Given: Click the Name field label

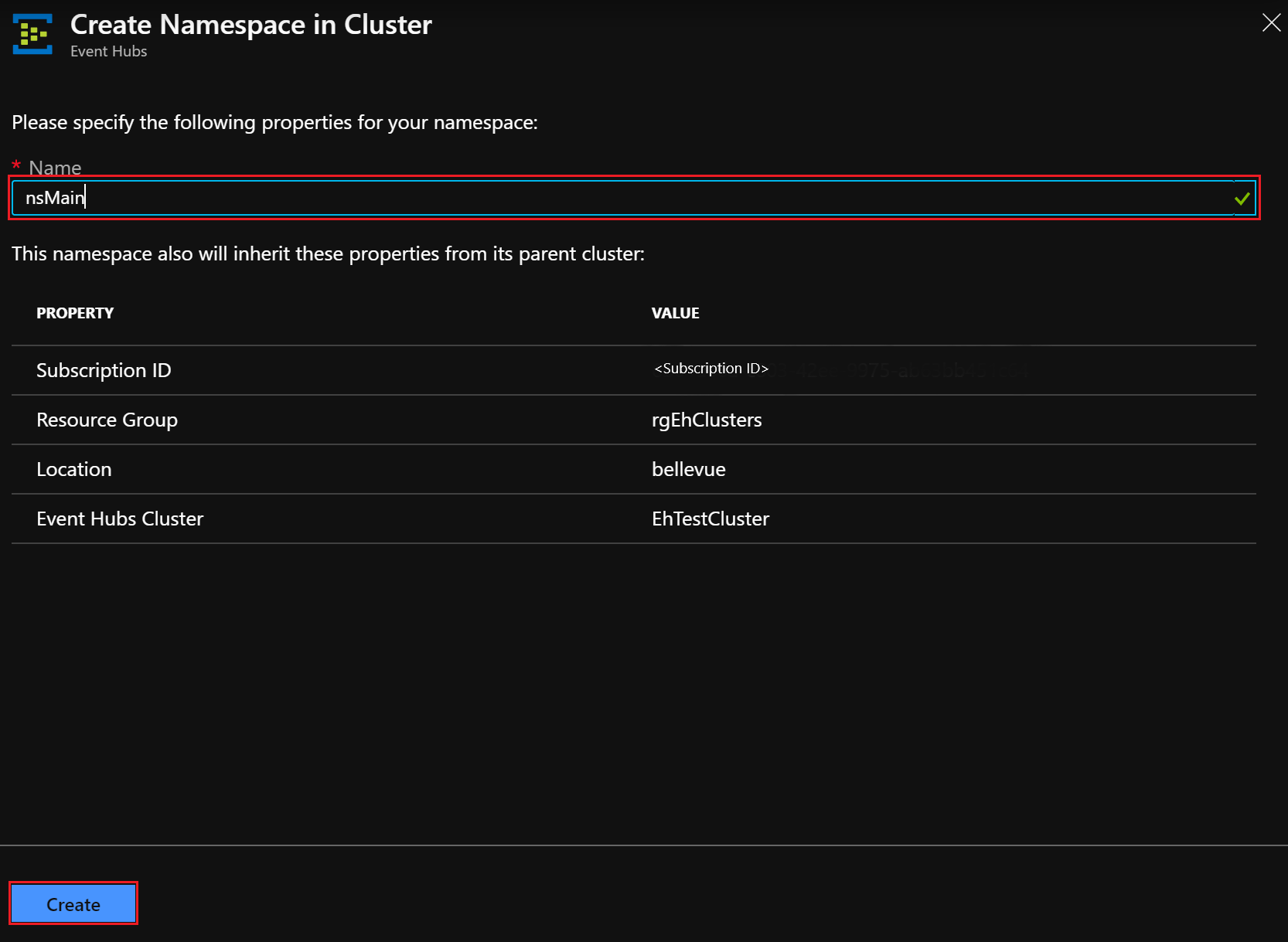Looking at the screenshot, I should tap(55, 168).
